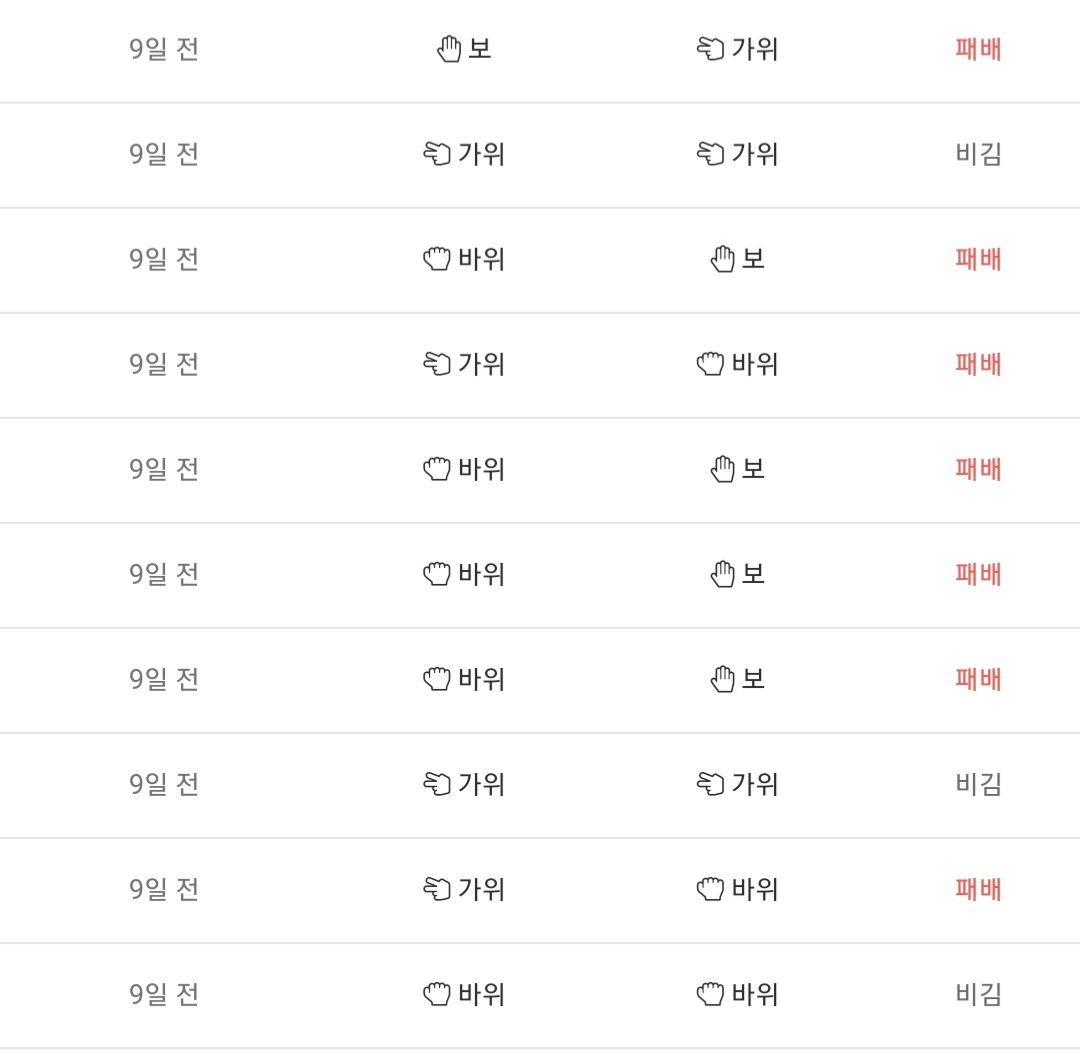Select the left 가위 icon in the first 비김 row
Screen dimensions: 1080x1053
437,154
